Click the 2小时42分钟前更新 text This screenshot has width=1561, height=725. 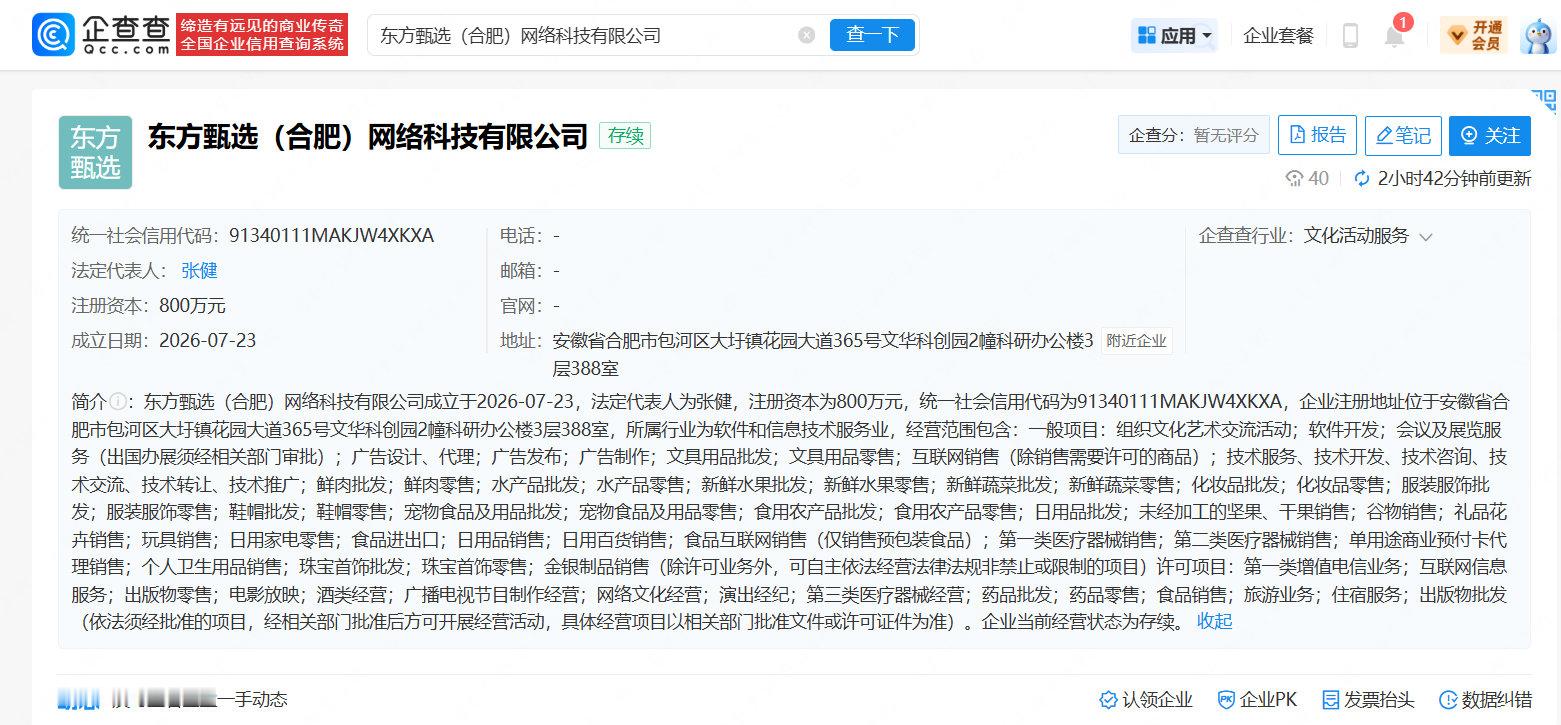(1454, 178)
